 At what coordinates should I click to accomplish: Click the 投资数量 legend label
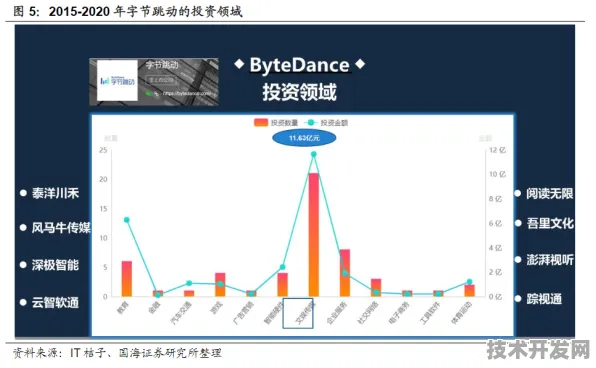[x=284, y=122]
